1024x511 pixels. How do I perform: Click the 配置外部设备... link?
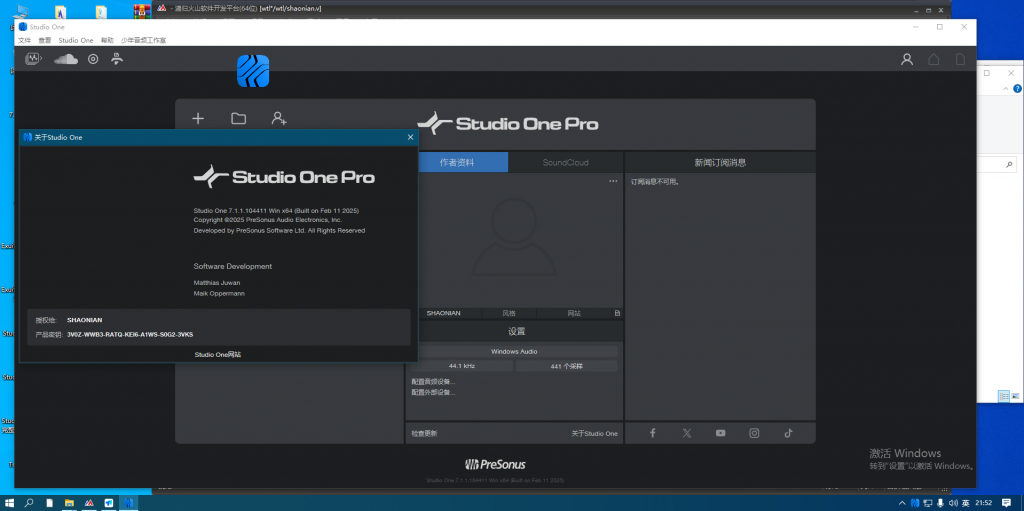pos(433,392)
